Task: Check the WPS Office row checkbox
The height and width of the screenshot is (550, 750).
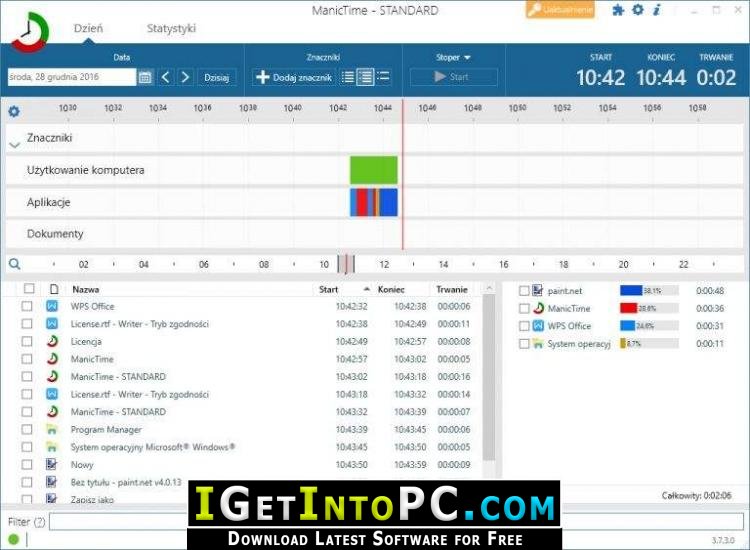Action: (x=27, y=306)
